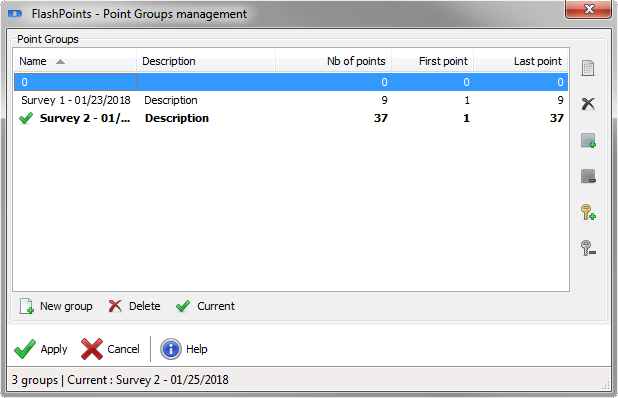Close the Point Groups management dialog
618x398 pixels.
pyautogui.click(x=589, y=9)
